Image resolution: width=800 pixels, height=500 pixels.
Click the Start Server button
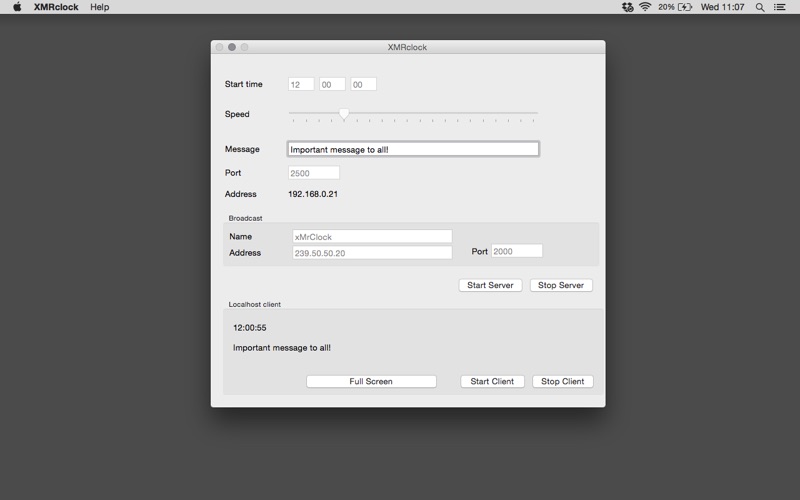490,285
